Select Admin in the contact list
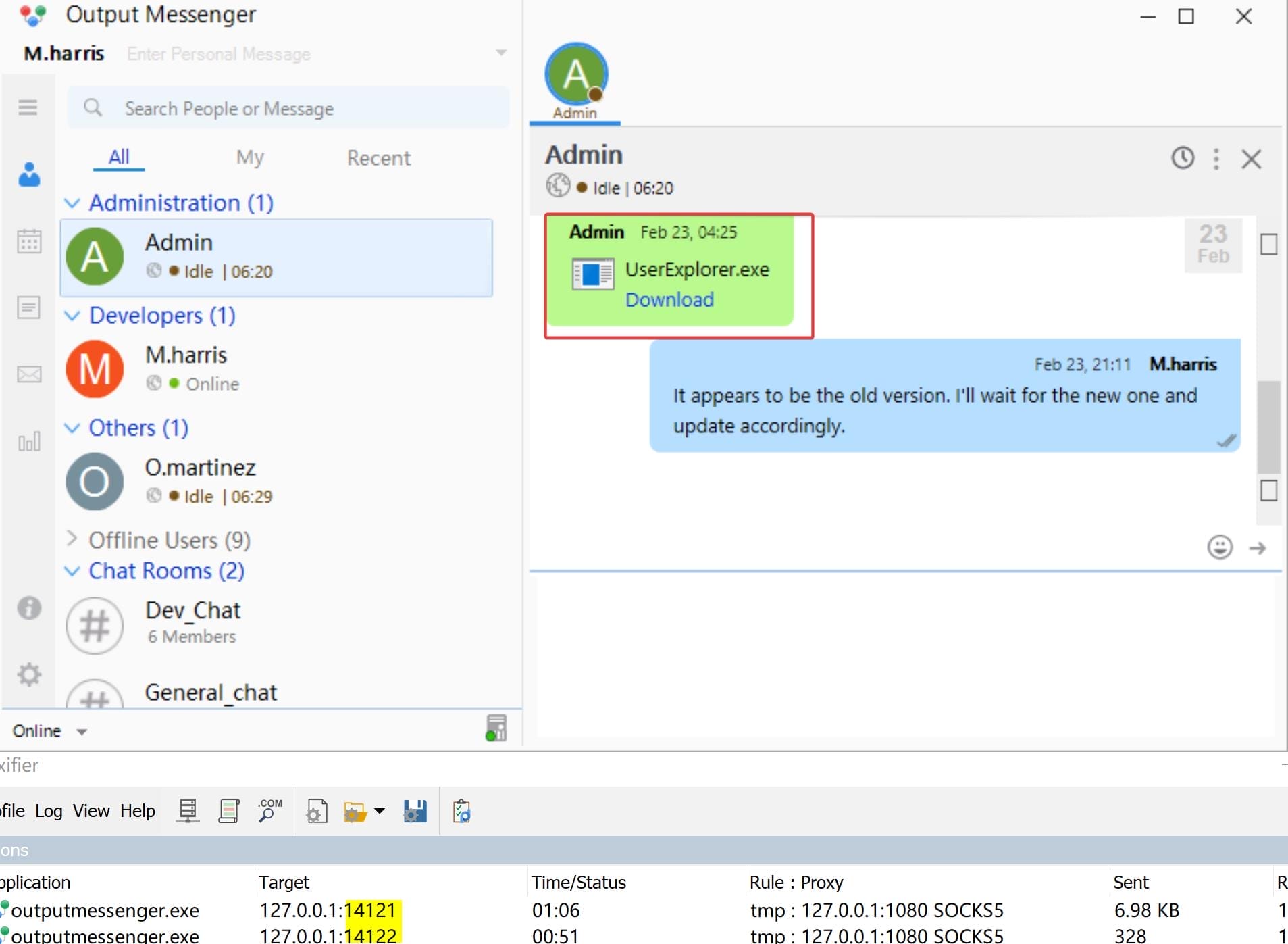Image resolution: width=1288 pixels, height=944 pixels. pyautogui.click(x=276, y=257)
